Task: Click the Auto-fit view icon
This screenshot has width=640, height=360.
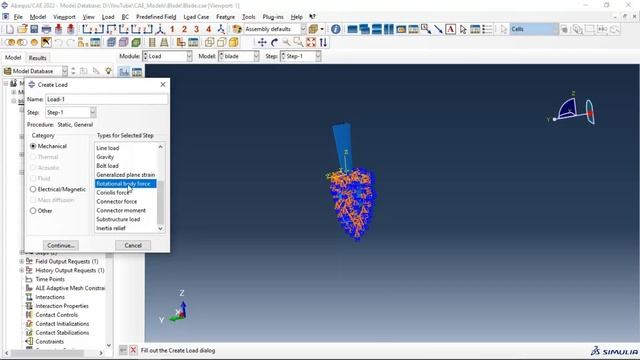Action: point(311,42)
